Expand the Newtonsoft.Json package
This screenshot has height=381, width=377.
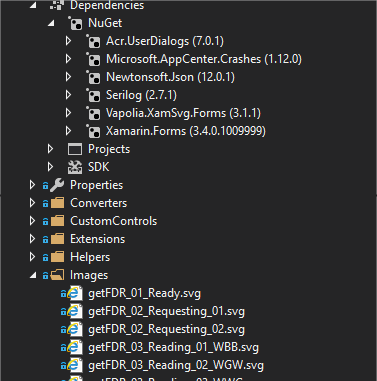tap(68, 77)
